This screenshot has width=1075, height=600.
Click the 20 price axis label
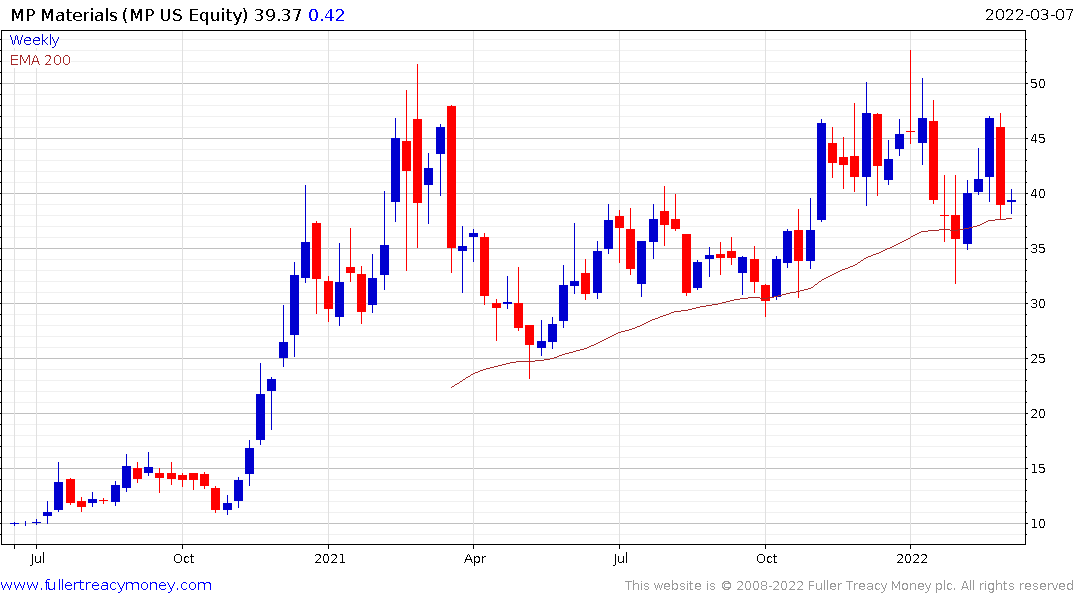click(x=1037, y=413)
